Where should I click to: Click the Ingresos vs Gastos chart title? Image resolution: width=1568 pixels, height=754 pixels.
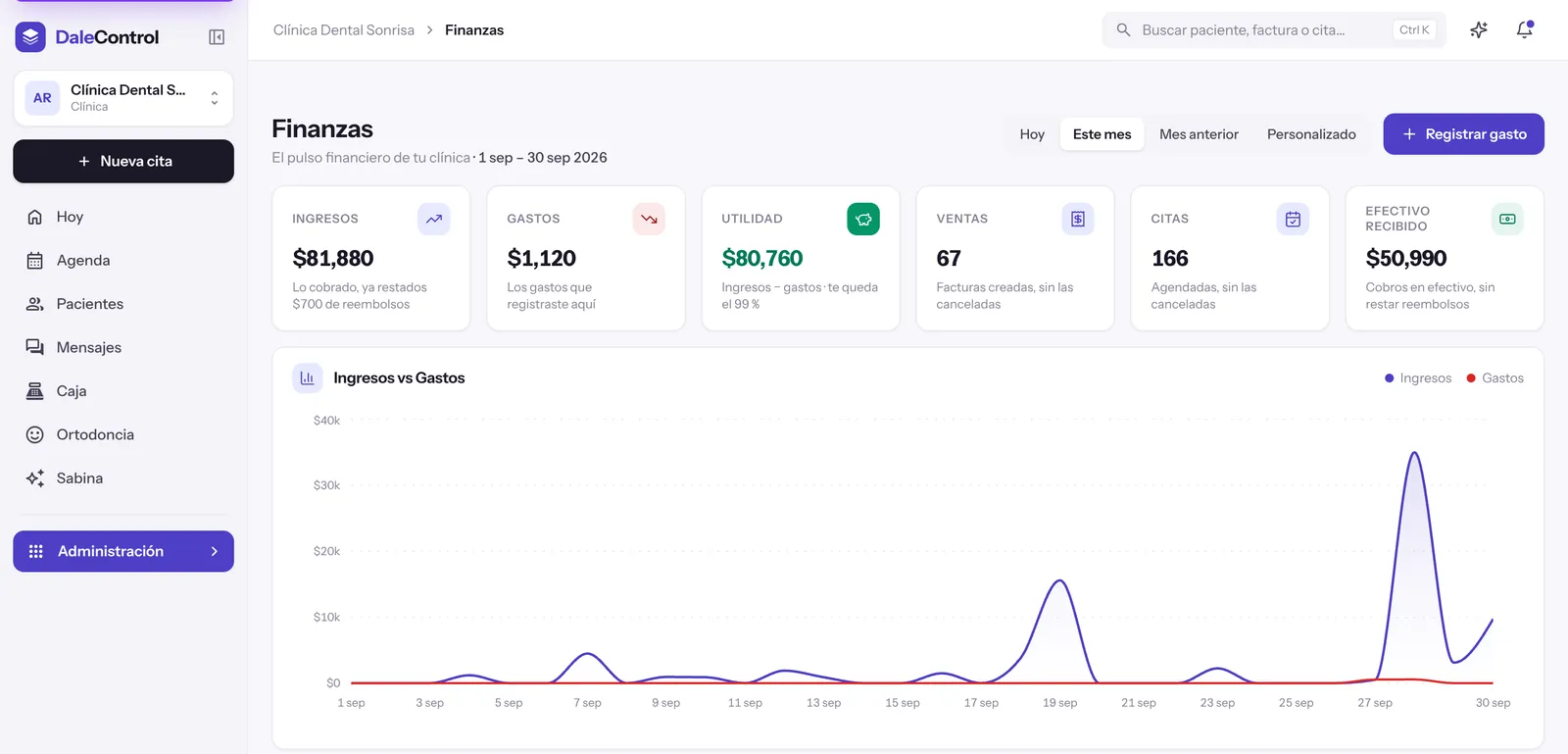pyautogui.click(x=399, y=377)
